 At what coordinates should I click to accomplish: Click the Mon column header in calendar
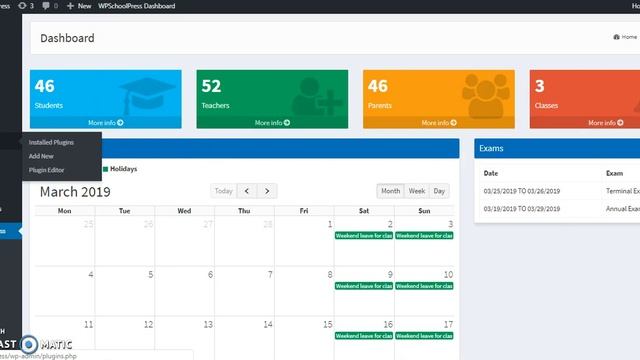tap(64, 211)
